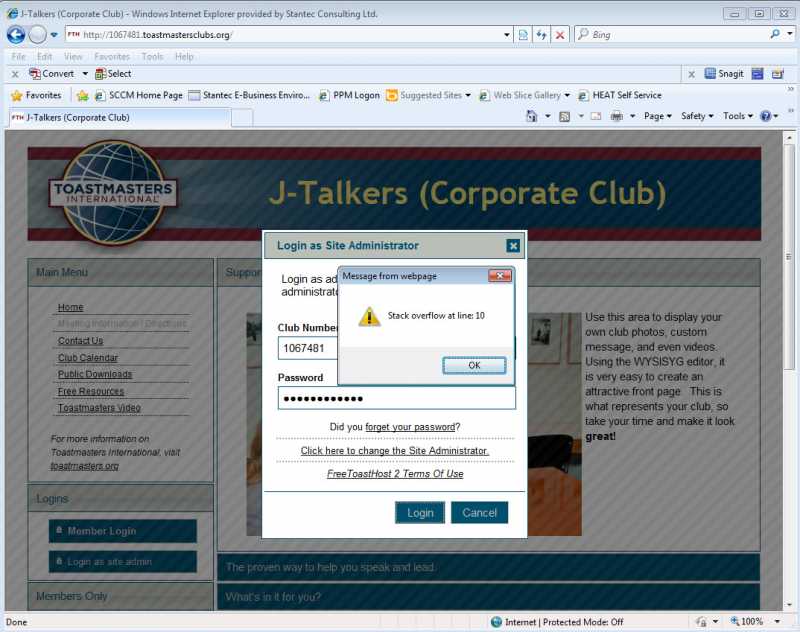Open the Tools menu in menu bar
Screen dimensions: 800x632
click(x=152, y=57)
